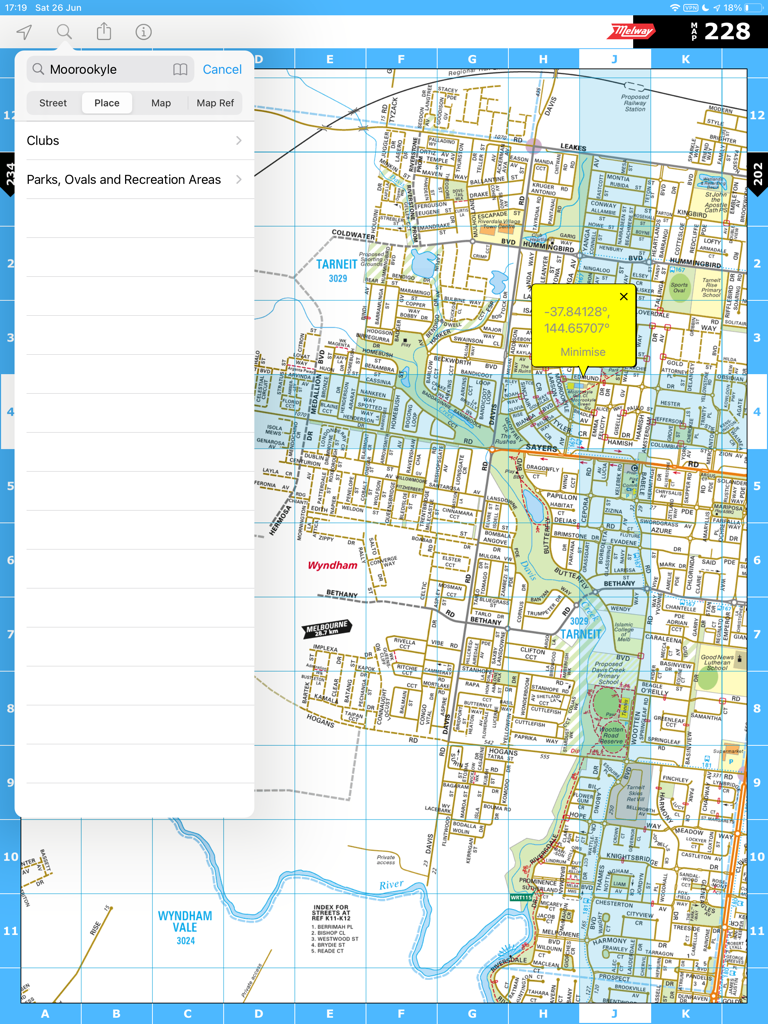This screenshot has height=1024, width=768.
Task: Click the Index for Streets note
Action: click(x=332, y=930)
